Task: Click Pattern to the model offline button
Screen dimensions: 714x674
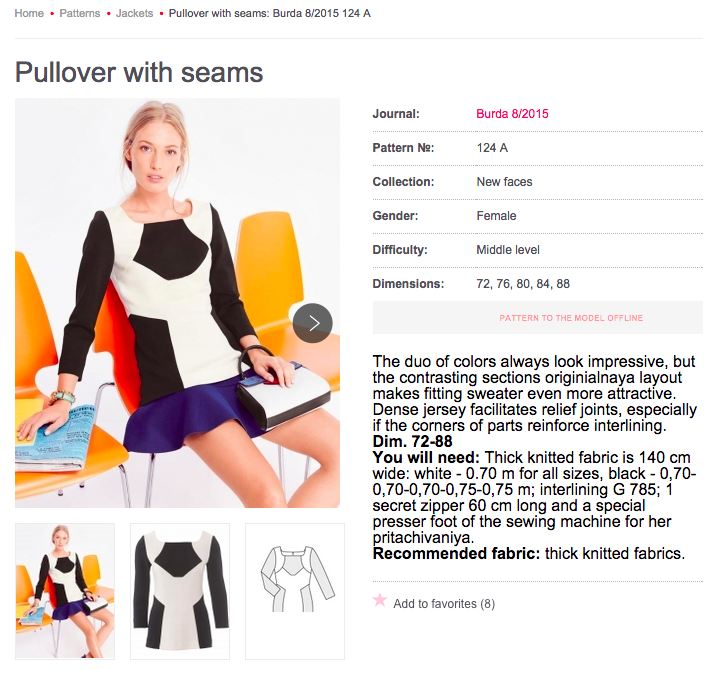Action: coord(538,318)
